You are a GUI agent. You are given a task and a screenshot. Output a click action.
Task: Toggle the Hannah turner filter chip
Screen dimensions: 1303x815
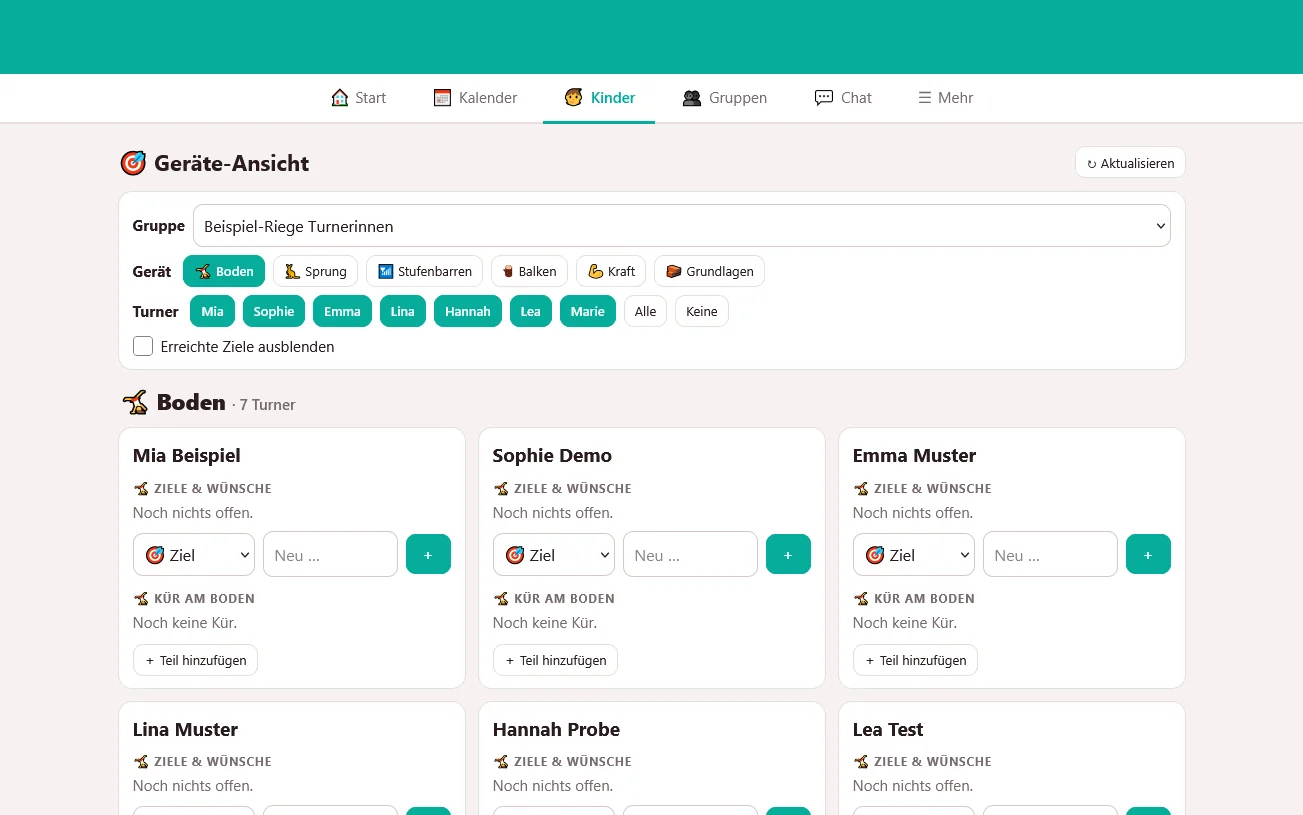pos(468,311)
